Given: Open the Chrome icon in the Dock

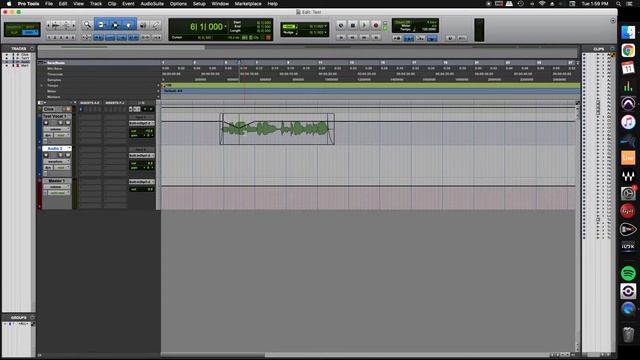Looking at the screenshot, I should pyautogui.click(x=628, y=50).
